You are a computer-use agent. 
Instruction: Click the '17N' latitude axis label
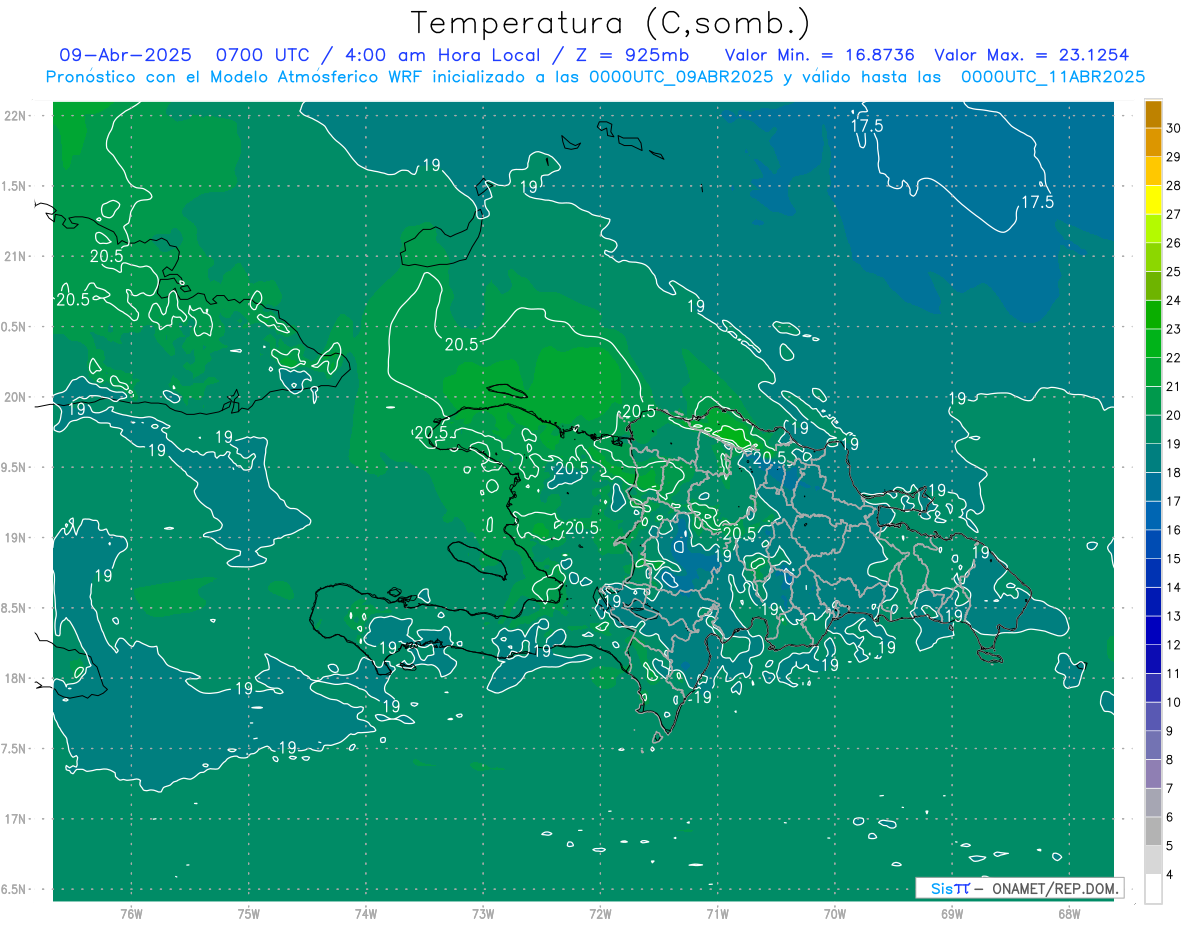click(15, 819)
